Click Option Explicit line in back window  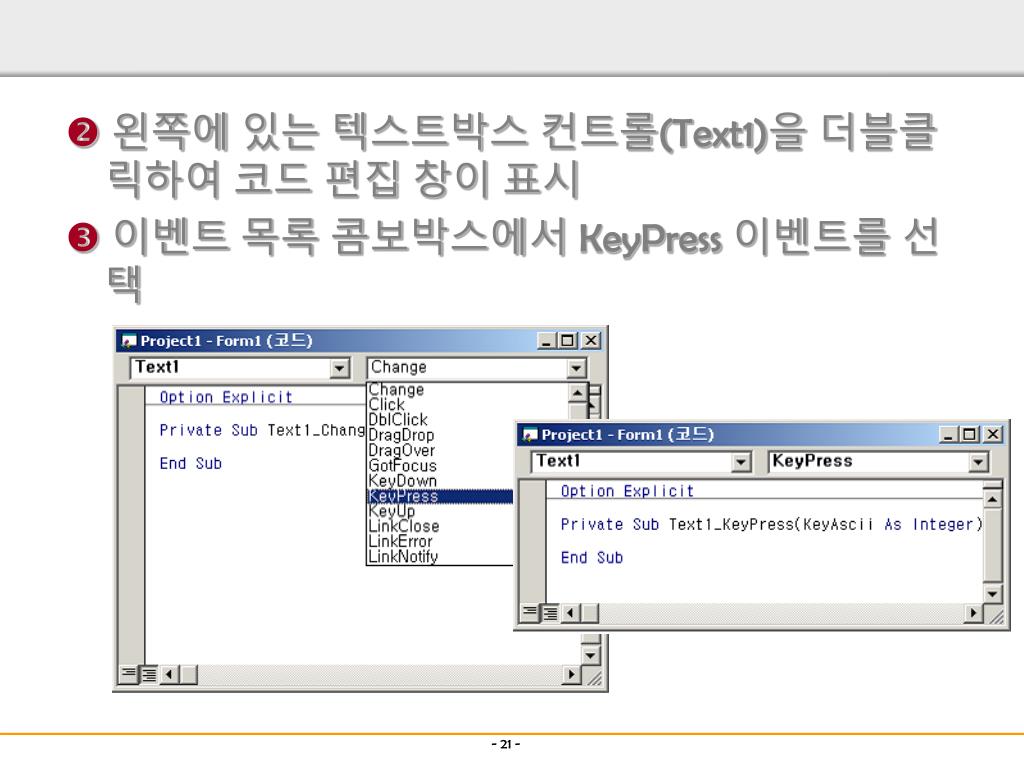(226, 397)
